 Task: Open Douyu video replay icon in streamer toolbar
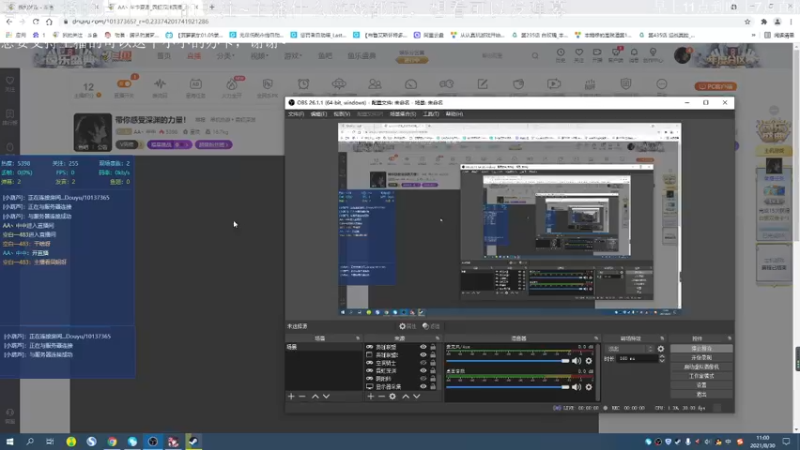pyautogui.click(x=554, y=84)
